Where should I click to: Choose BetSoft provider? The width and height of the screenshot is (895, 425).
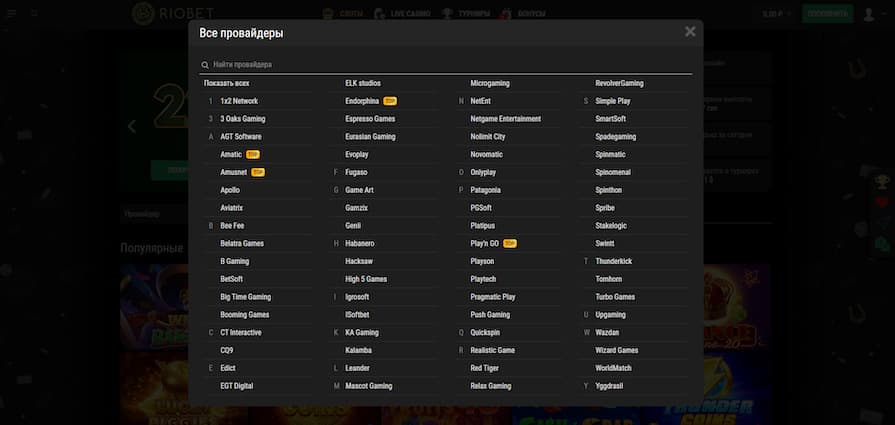click(x=232, y=280)
